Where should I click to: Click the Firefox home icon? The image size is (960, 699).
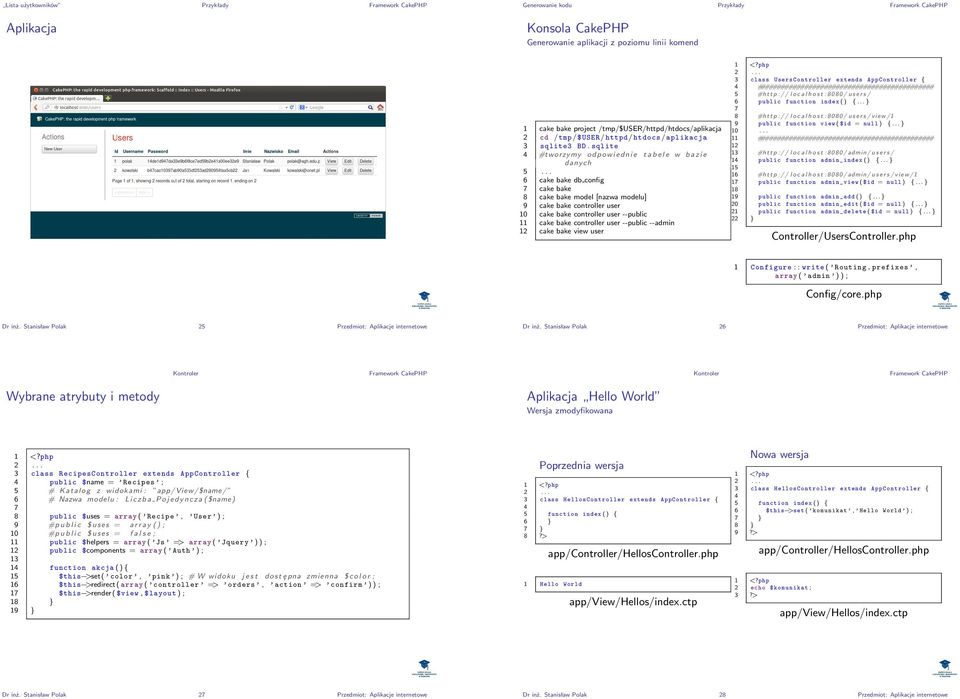tap(380, 107)
